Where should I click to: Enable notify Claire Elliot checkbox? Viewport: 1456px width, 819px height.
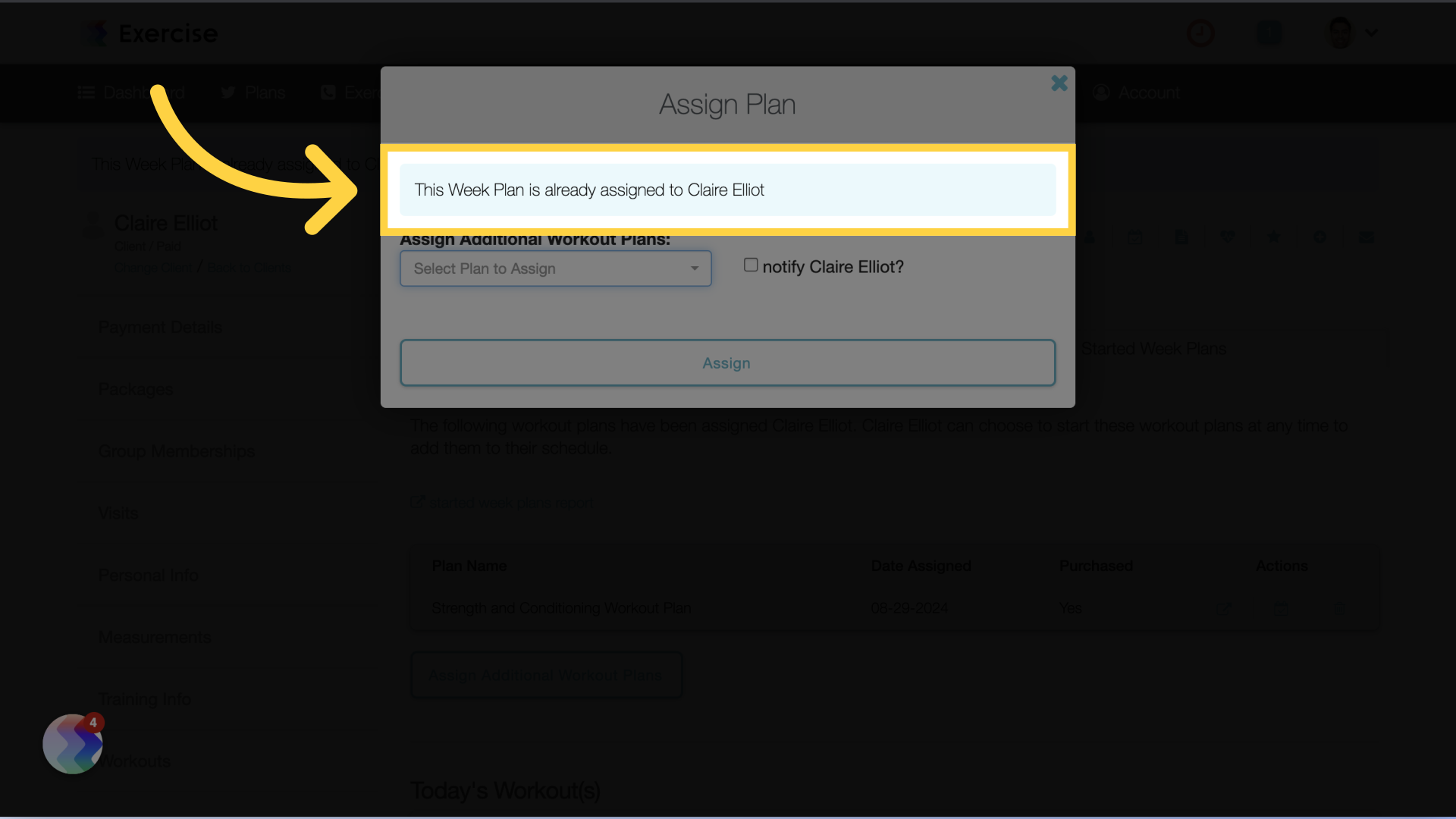click(x=750, y=266)
